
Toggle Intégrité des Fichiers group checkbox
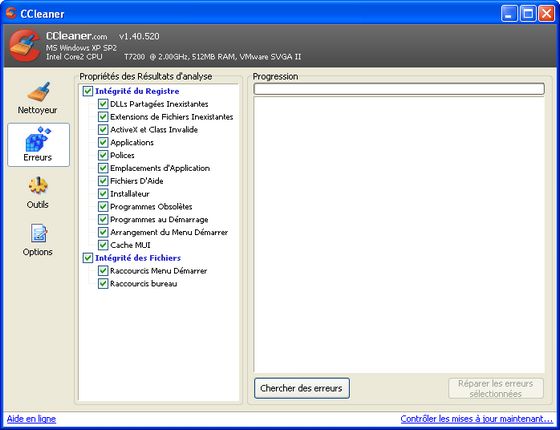point(88,258)
